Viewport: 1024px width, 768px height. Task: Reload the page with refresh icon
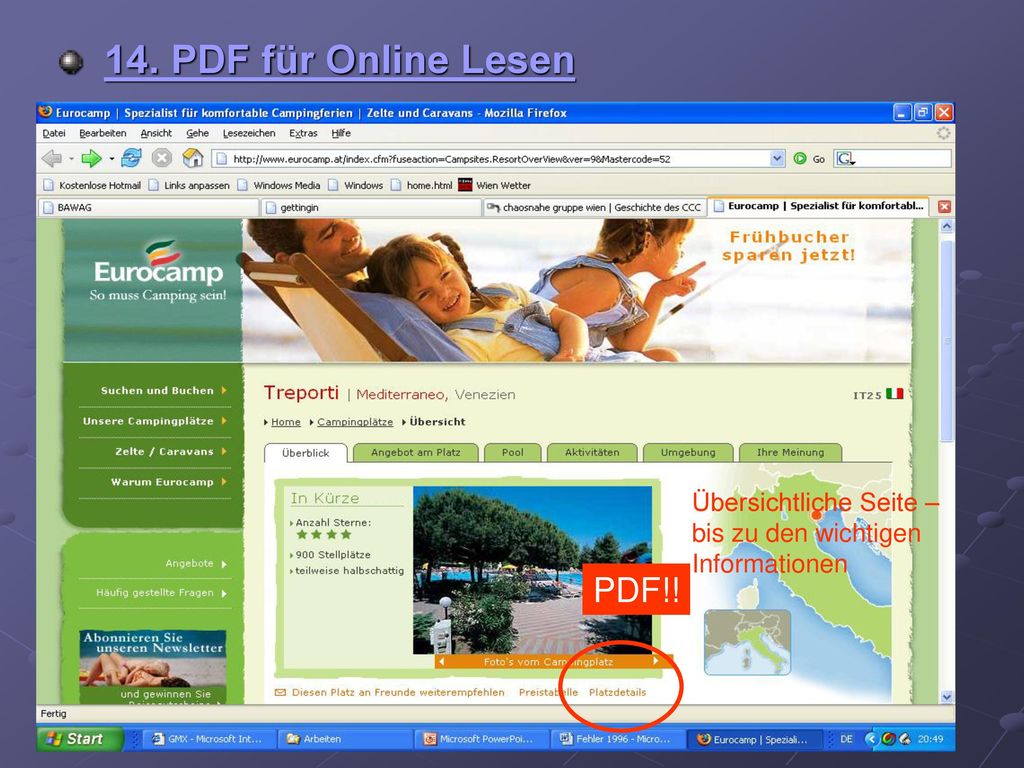[x=131, y=158]
